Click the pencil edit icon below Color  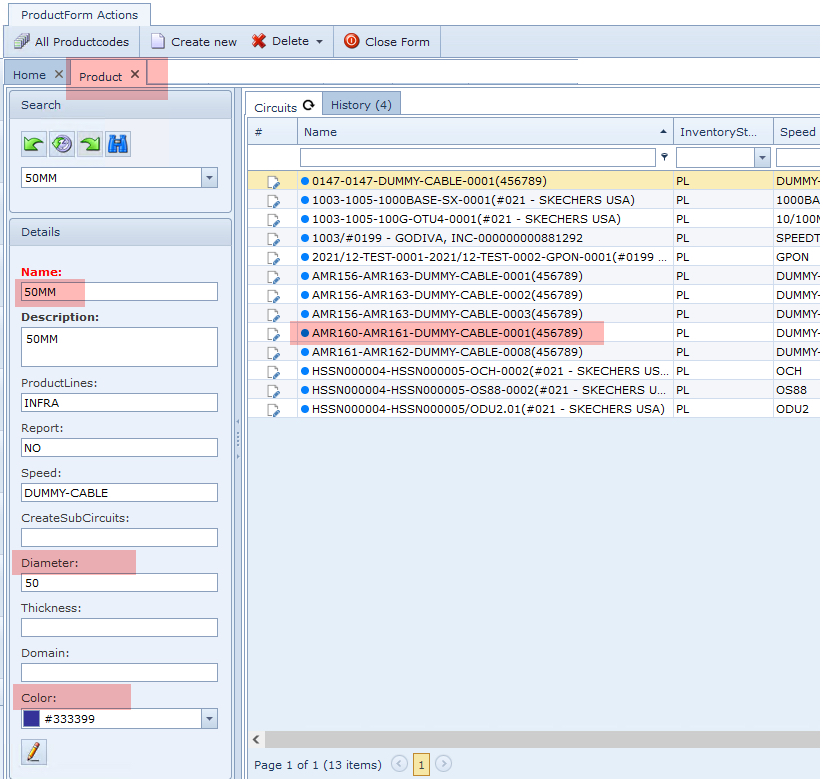point(34,751)
